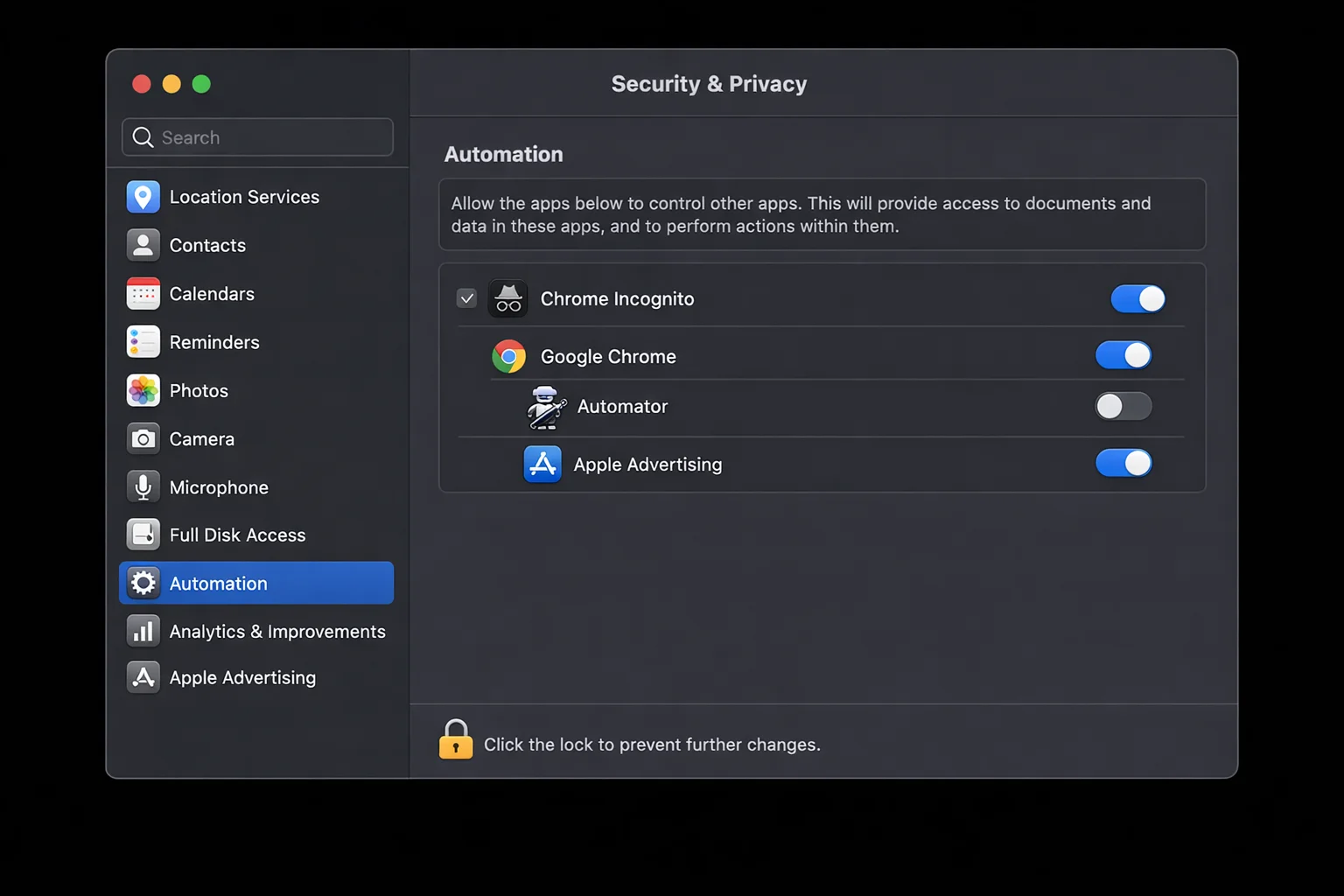
Task: Disable the Google Chrome toggle
Action: tap(1123, 355)
